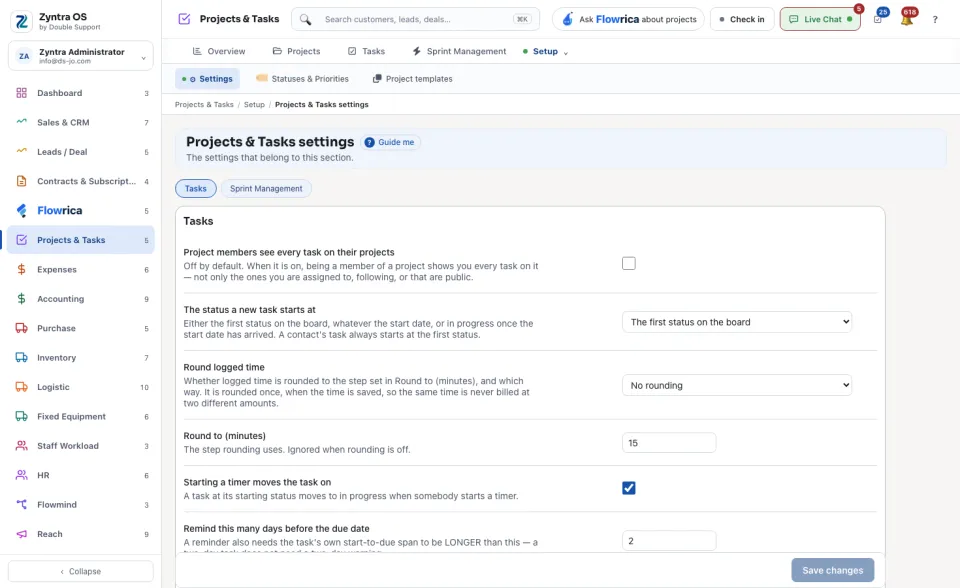The height and width of the screenshot is (588, 960).
Task: Click the Check in button
Action: pyautogui.click(x=742, y=19)
